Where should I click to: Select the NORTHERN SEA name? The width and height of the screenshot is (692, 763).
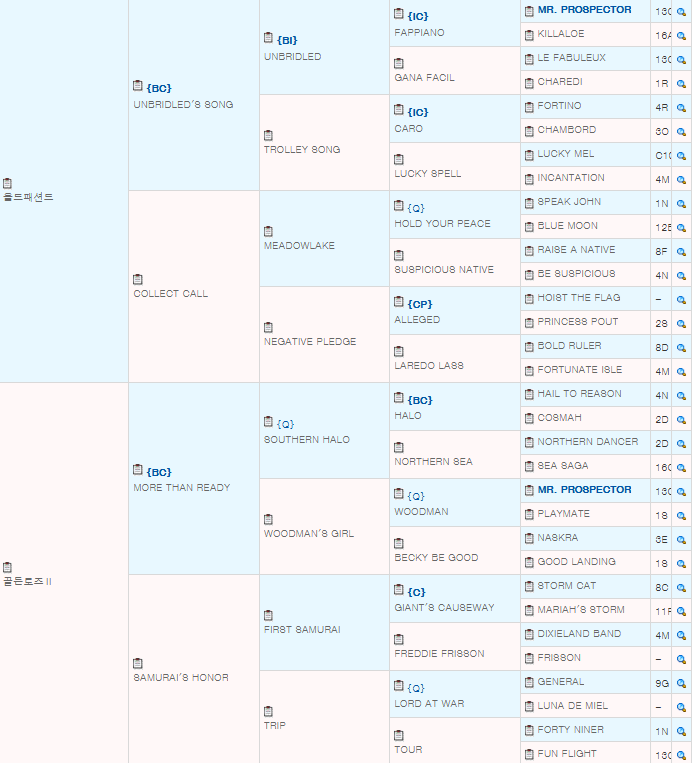(x=433, y=461)
